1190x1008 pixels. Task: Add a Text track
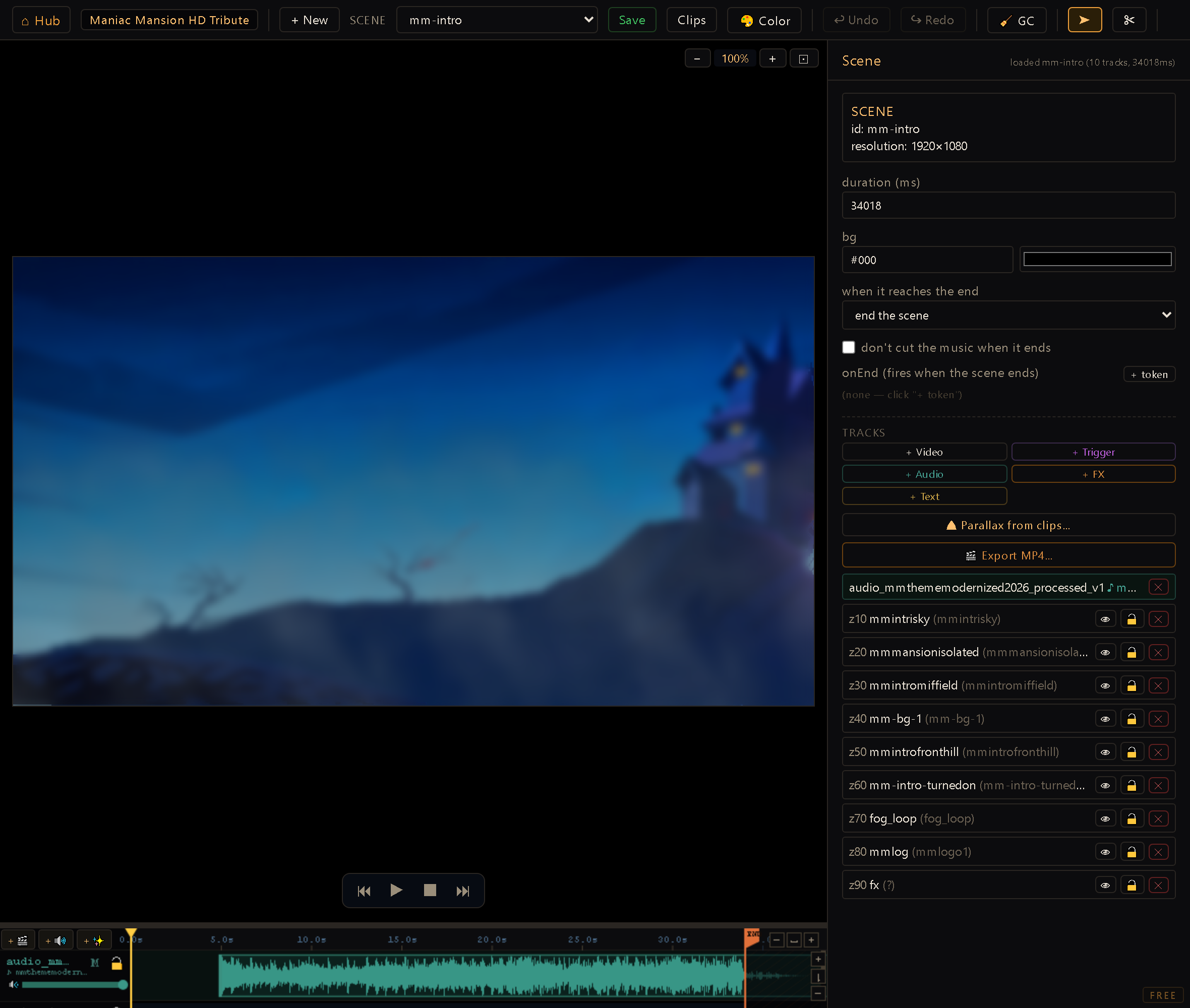click(x=924, y=496)
